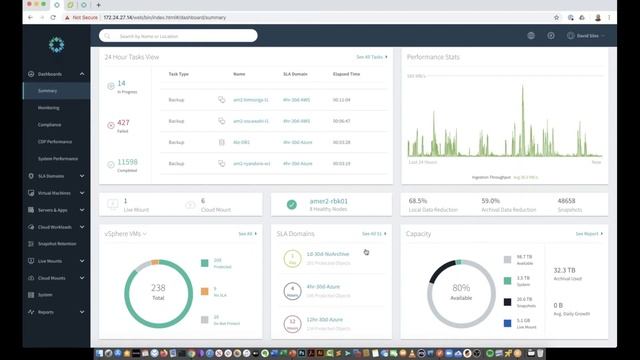
Task: Click the blue Live Mount capacity swatch
Action: click(x=507, y=323)
